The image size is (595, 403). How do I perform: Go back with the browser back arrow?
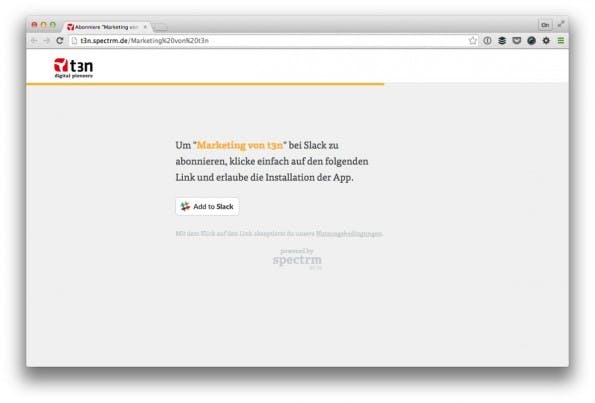34,41
